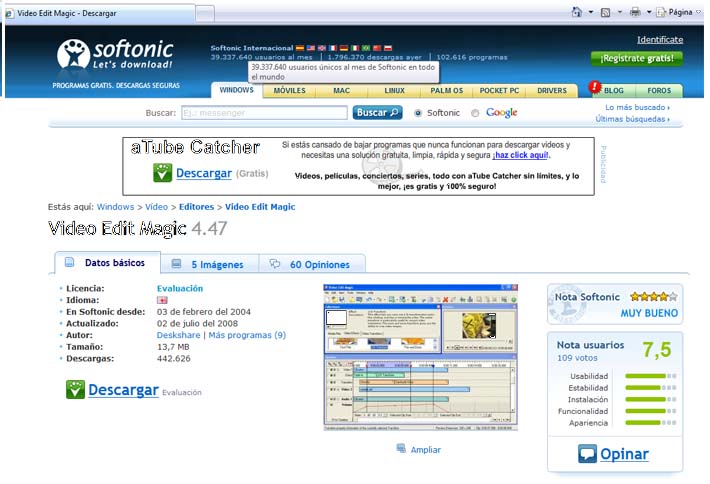710x484 pixels.
Task: Click the Apariencia rating bar
Action: click(651, 423)
